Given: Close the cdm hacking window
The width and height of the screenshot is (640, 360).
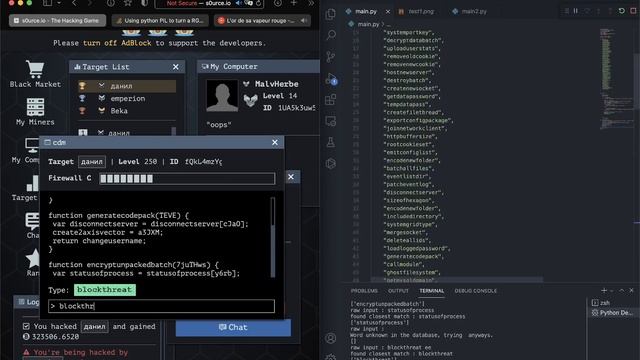Looking at the screenshot, I should point(275,142).
